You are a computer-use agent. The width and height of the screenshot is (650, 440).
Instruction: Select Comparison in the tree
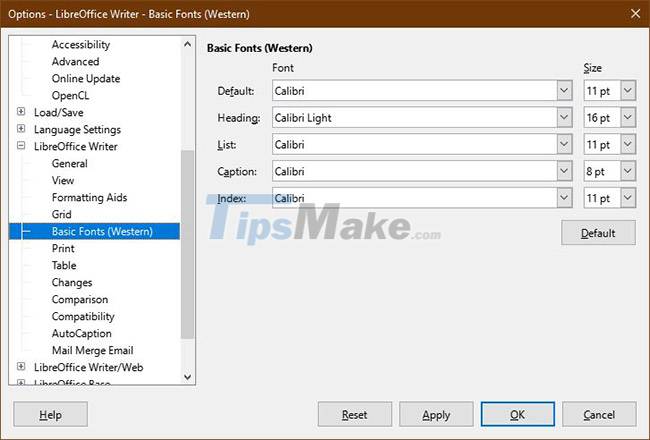tap(80, 299)
